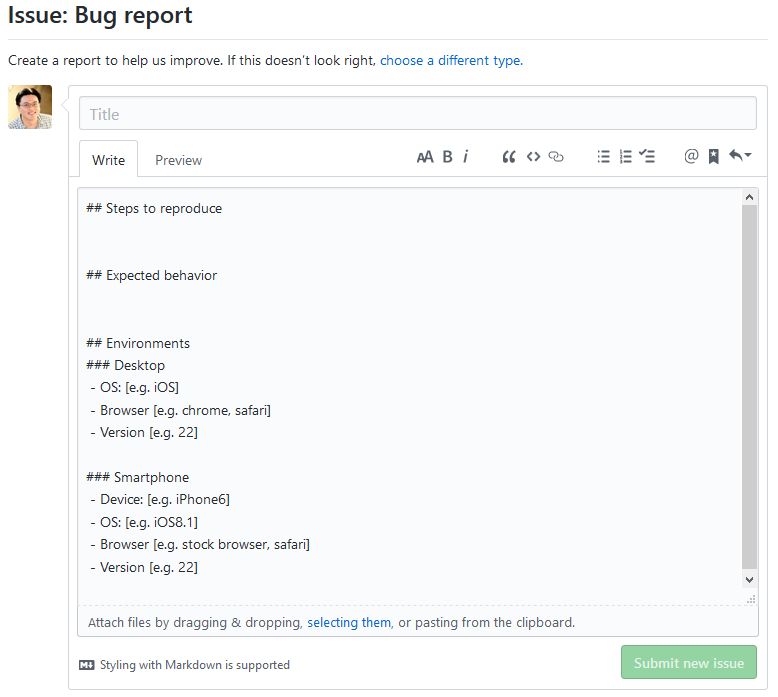
Task: Insert a bulleted list
Action: [x=603, y=157]
